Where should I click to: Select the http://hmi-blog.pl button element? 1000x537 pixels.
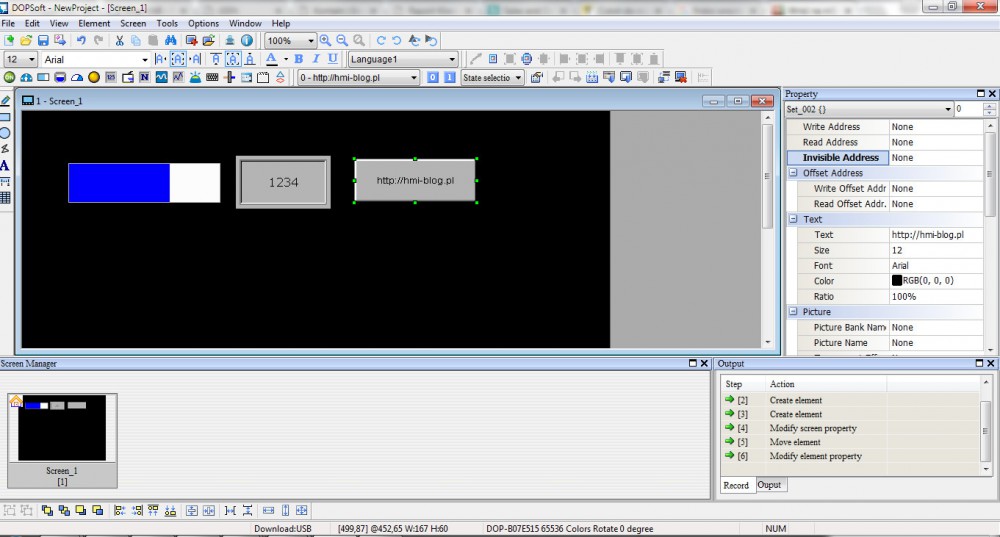tap(415, 180)
